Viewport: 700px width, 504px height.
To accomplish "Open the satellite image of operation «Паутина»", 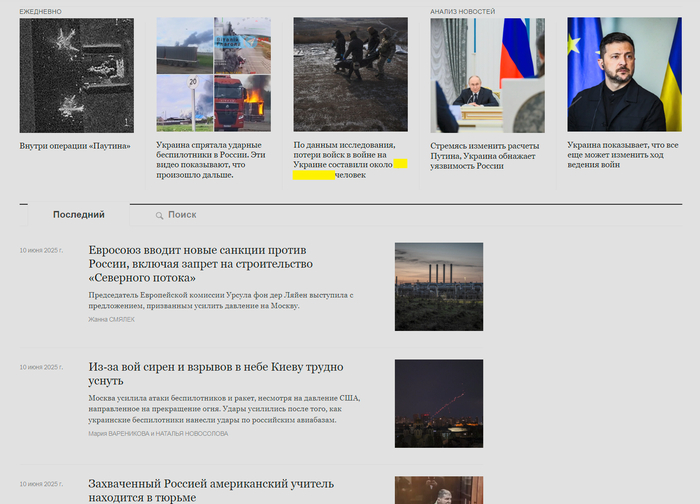I will pyautogui.click(x=76, y=75).
